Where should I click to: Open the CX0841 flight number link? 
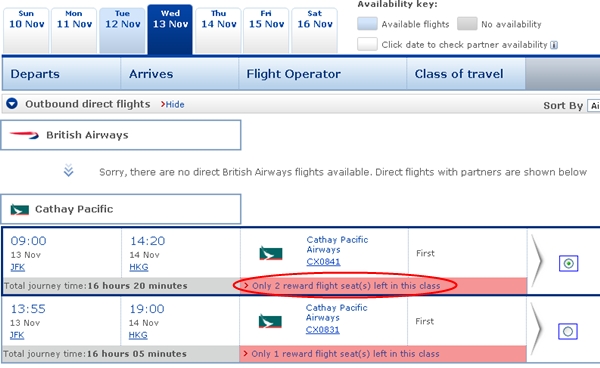point(323,262)
